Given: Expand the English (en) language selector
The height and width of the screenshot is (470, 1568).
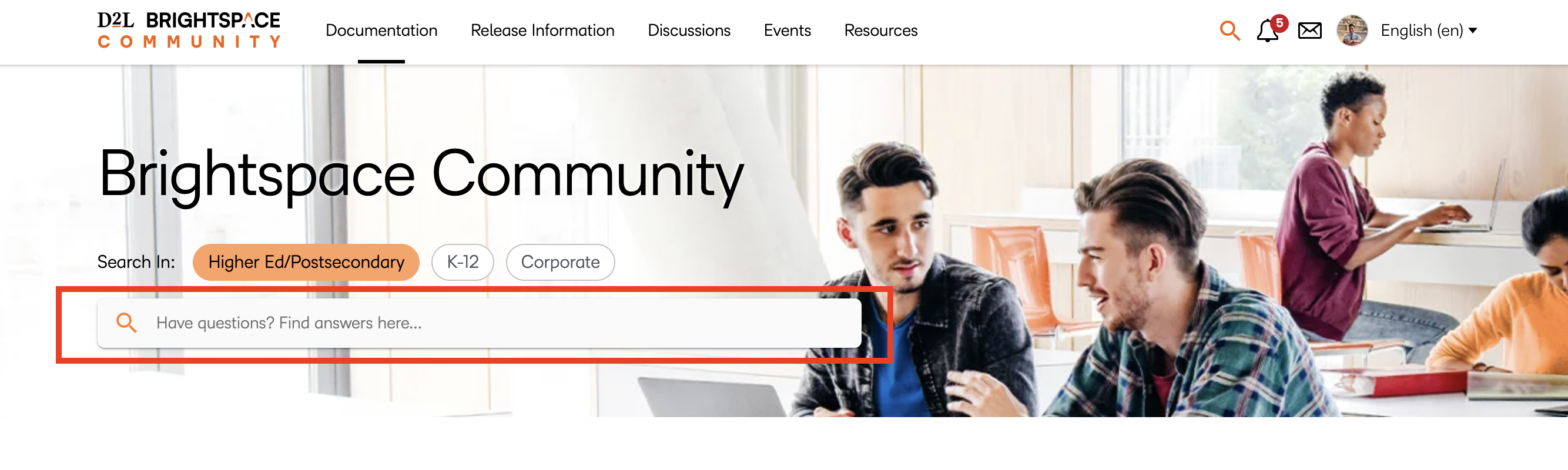Looking at the screenshot, I should point(1428,31).
